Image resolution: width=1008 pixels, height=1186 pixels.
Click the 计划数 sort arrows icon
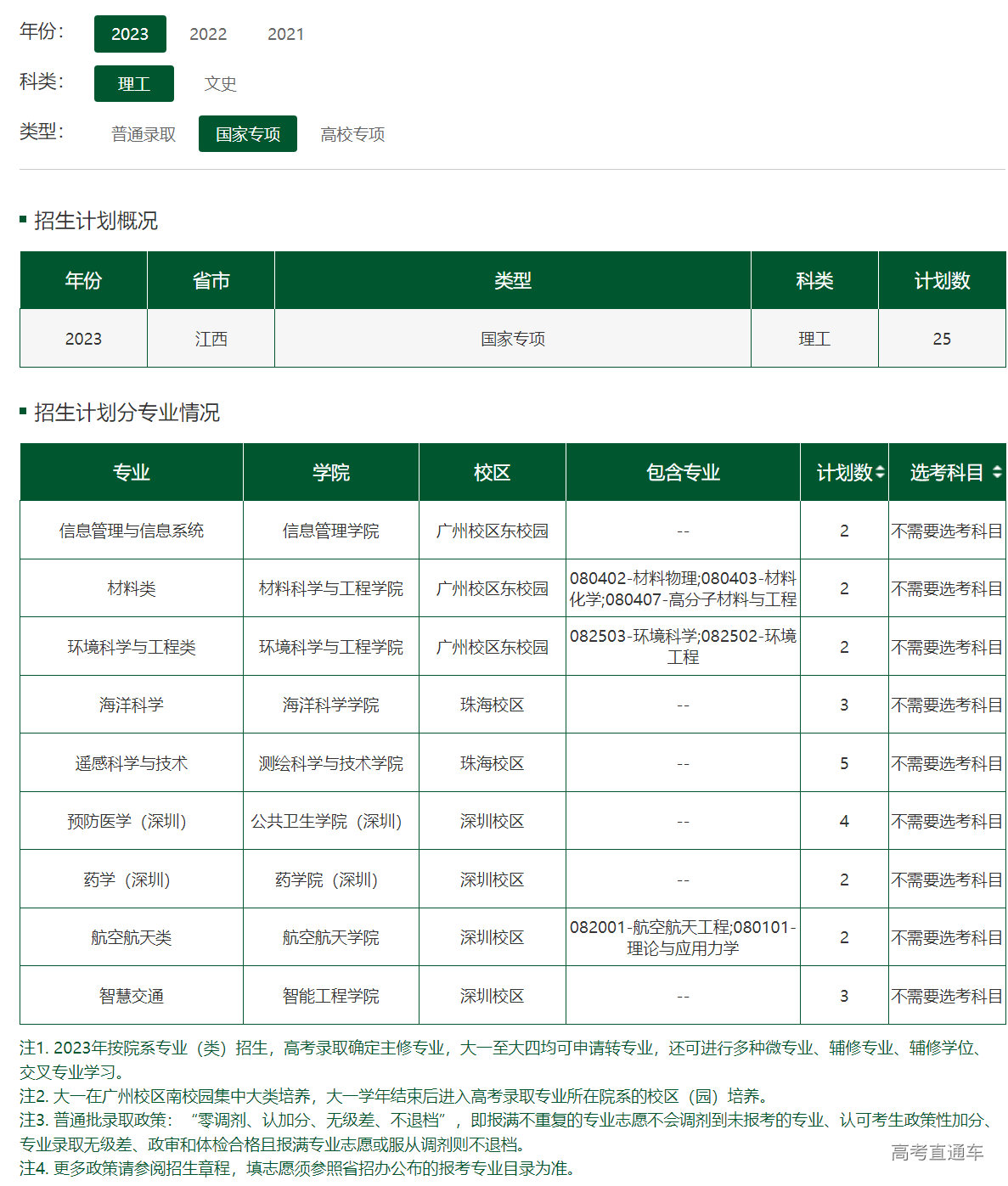(x=881, y=473)
